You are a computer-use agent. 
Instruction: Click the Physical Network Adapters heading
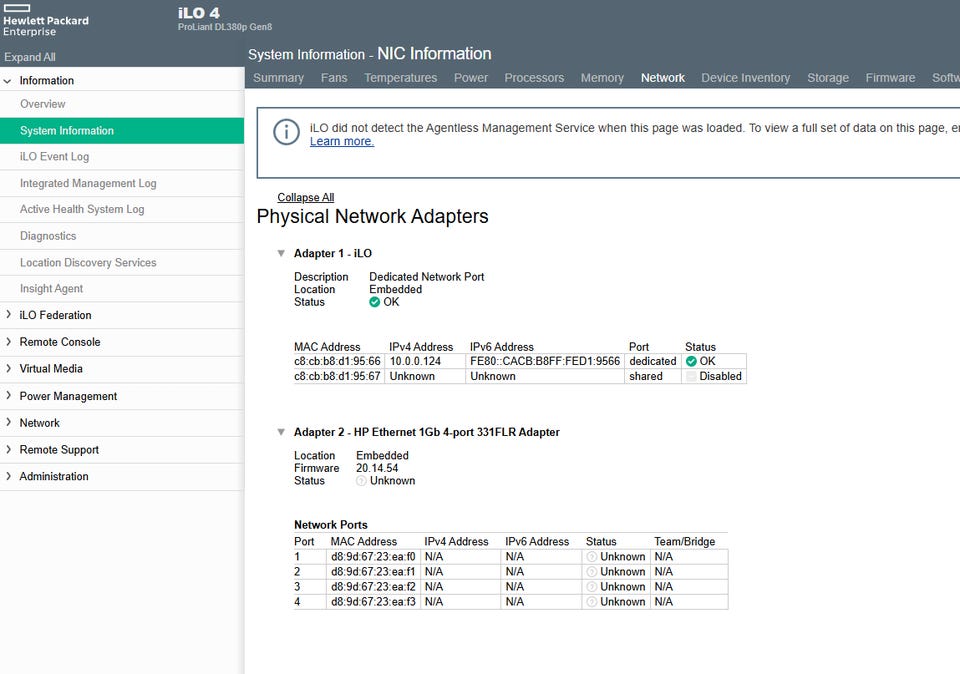coord(372,216)
